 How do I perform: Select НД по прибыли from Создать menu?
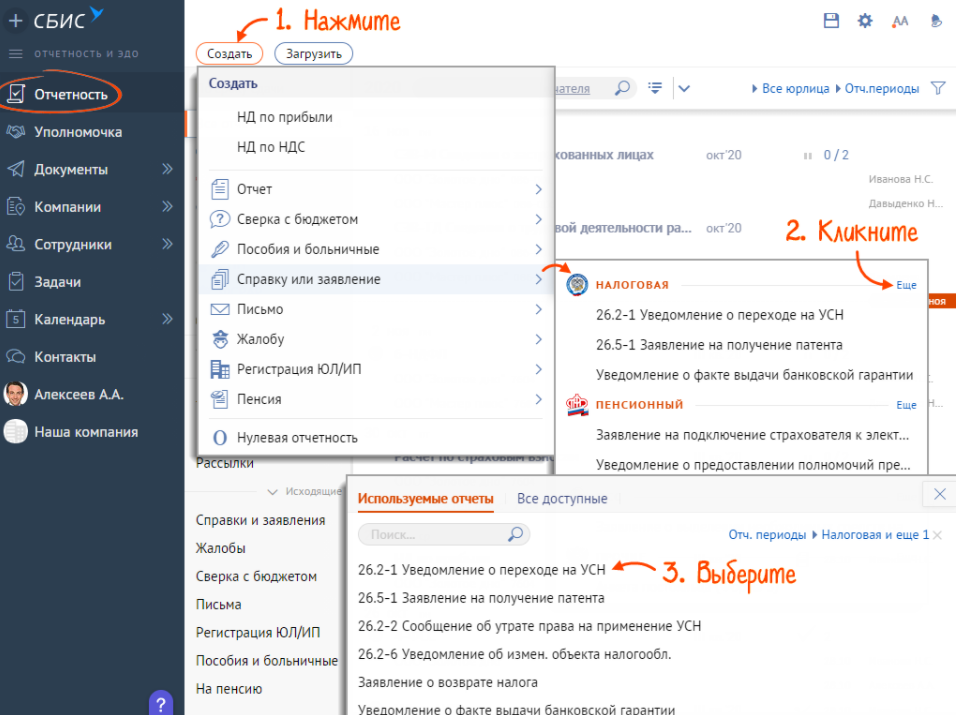tap(285, 117)
